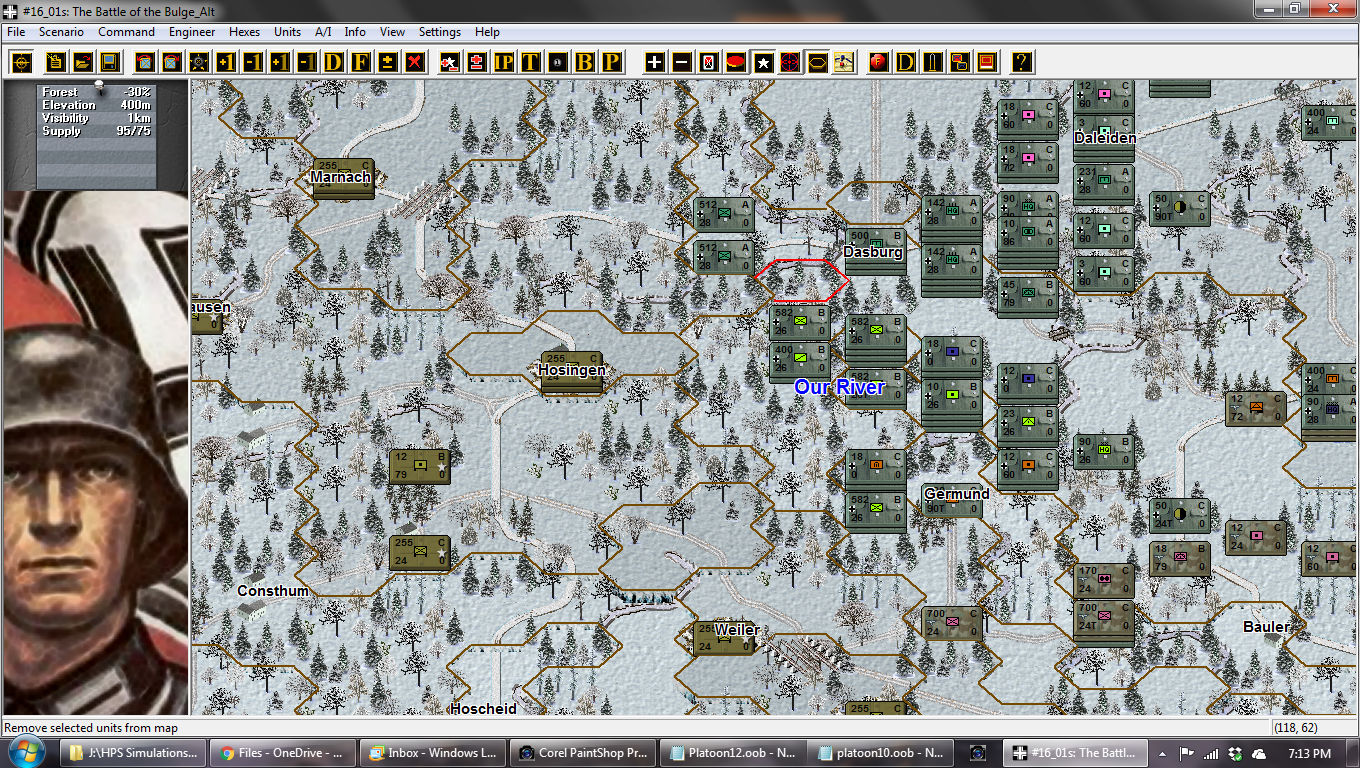Click the Germund town label
1360x768 pixels.
tap(956, 494)
